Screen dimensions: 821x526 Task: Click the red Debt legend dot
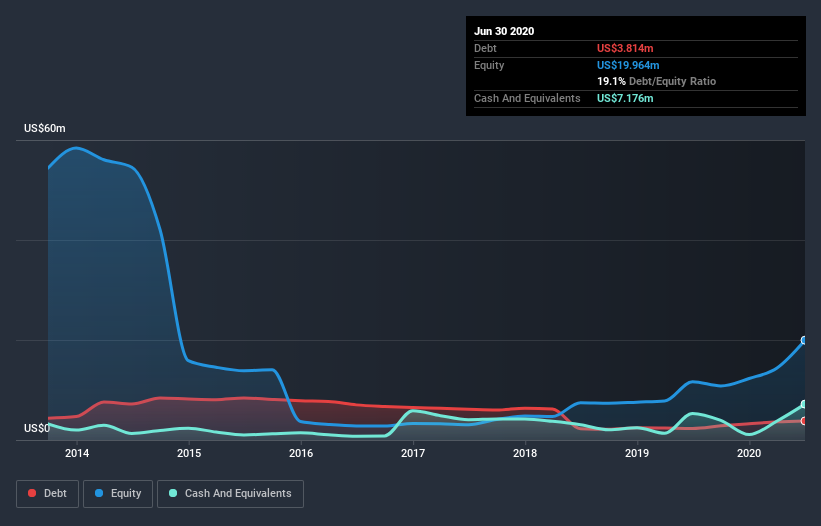pos(32,493)
